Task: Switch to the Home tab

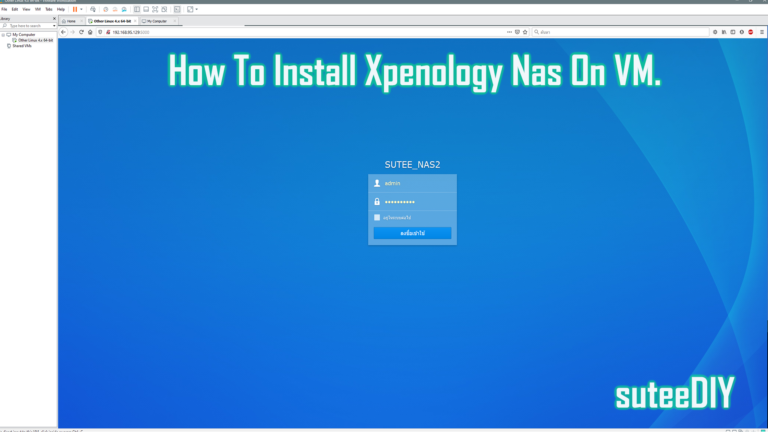Action: [69, 21]
